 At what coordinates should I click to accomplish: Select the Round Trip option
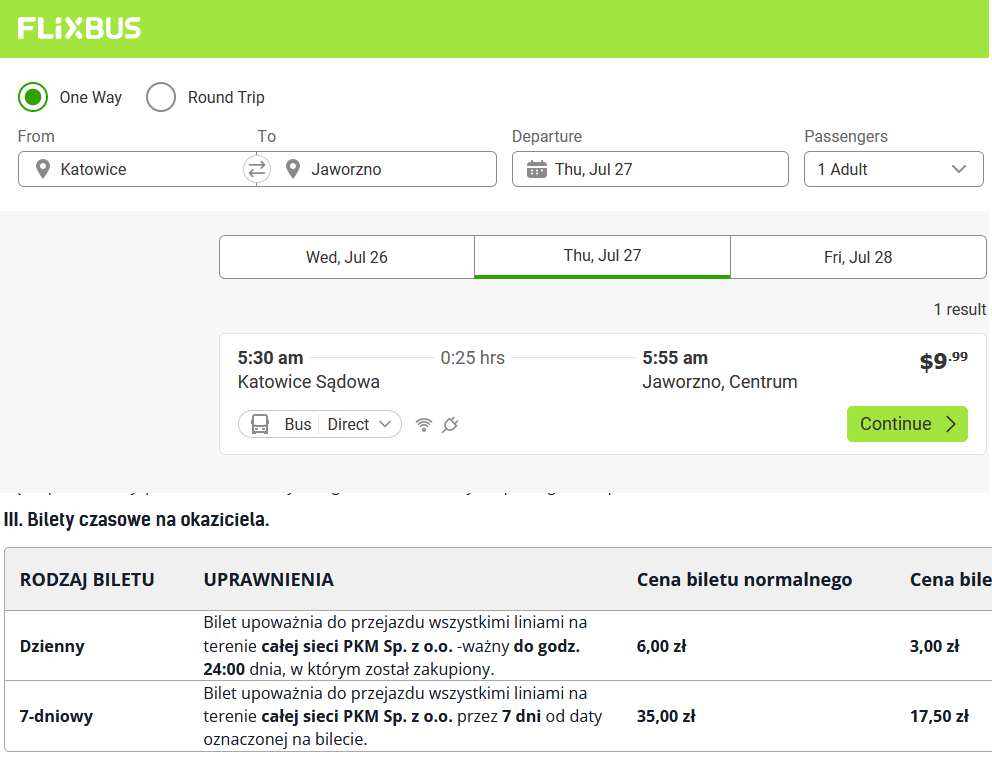click(x=161, y=97)
